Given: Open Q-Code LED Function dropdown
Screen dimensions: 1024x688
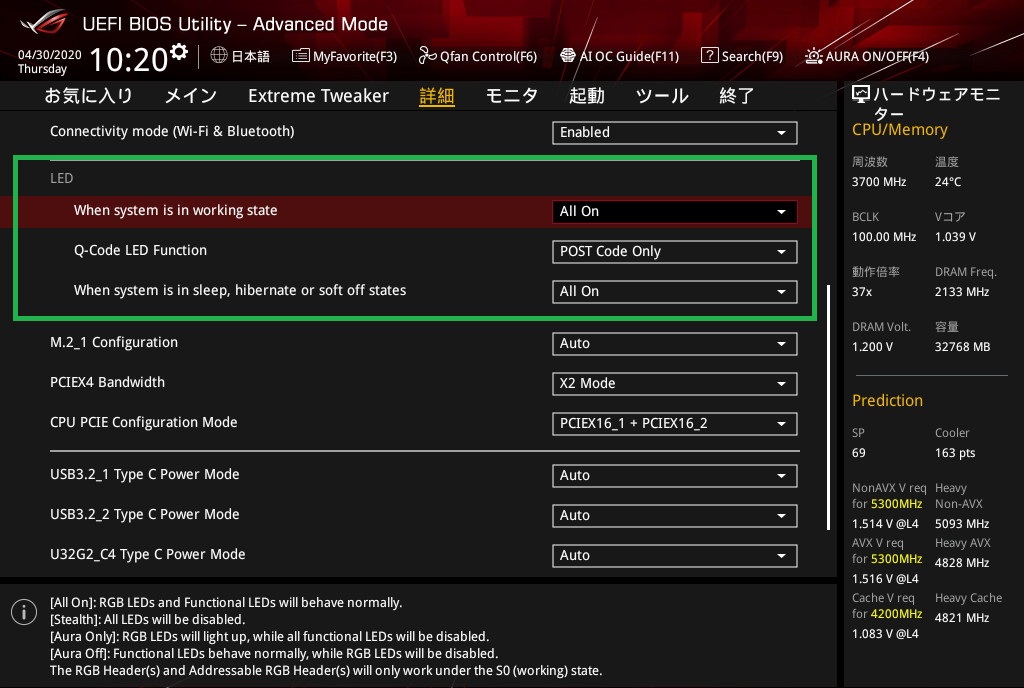Looking at the screenshot, I should pos(675,251).
